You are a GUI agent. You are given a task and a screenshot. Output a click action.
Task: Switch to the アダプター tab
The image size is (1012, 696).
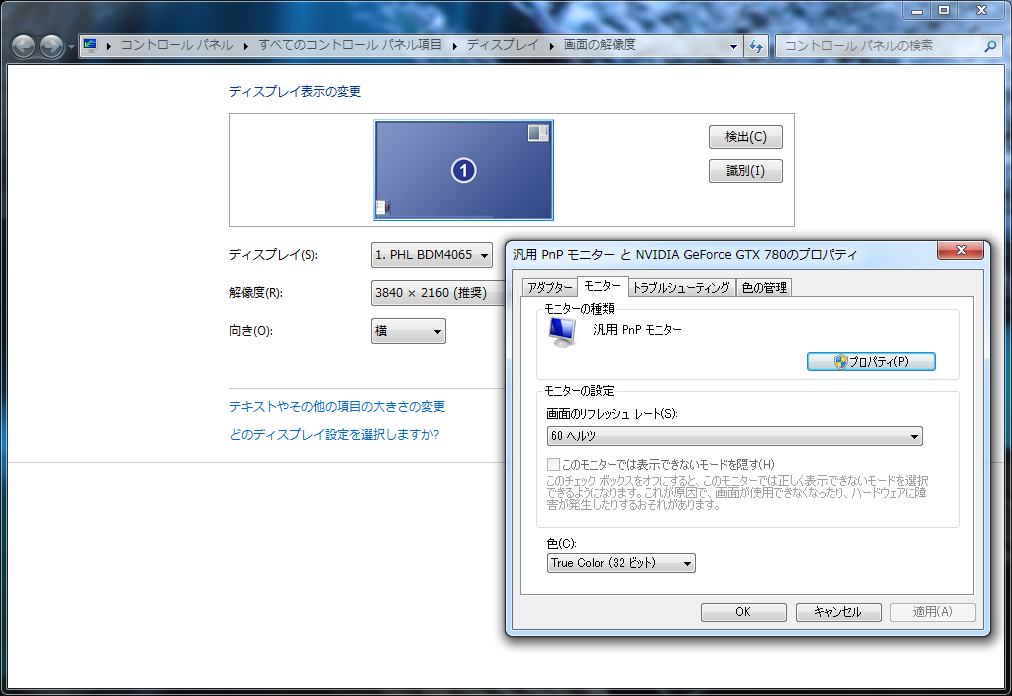[x=549, y=287]
